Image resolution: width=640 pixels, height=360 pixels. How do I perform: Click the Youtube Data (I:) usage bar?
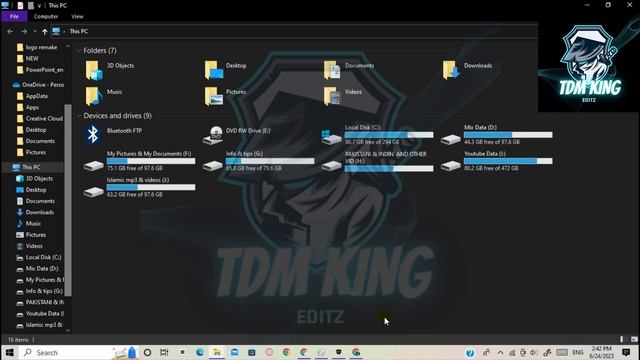tap(508, 161)
